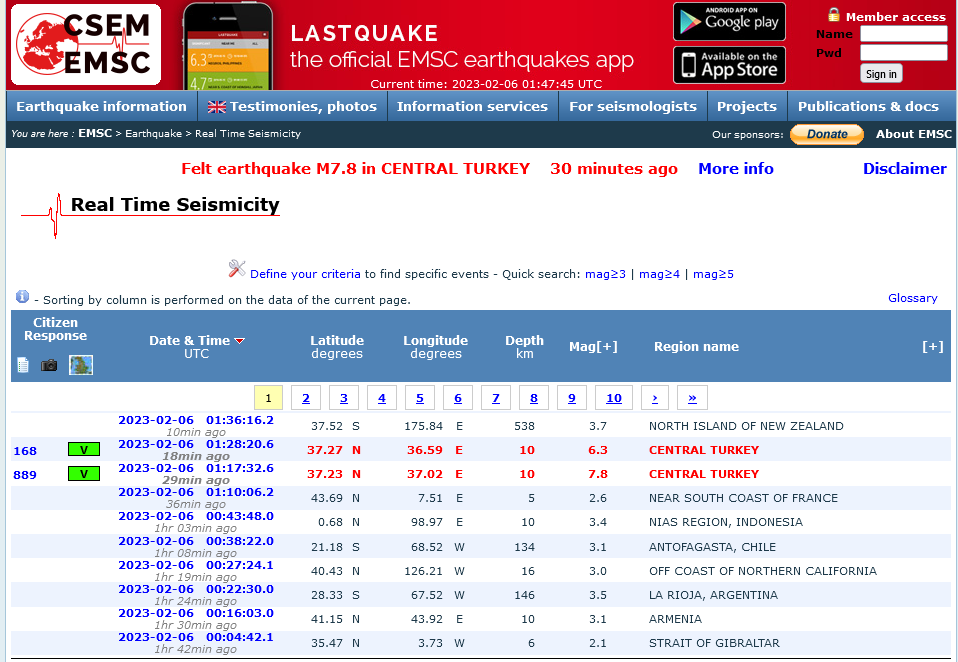Screen dimensions: 958x662
Task: Select quick search mag≥4
Action: pyautogui.click(x=659, y=274)
